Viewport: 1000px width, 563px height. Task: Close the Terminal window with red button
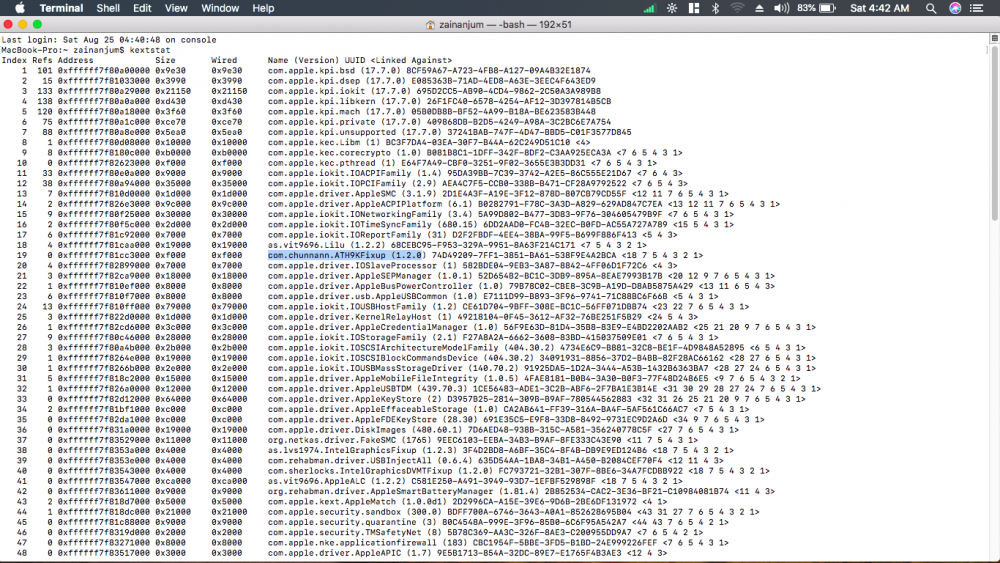coord(8,24)
